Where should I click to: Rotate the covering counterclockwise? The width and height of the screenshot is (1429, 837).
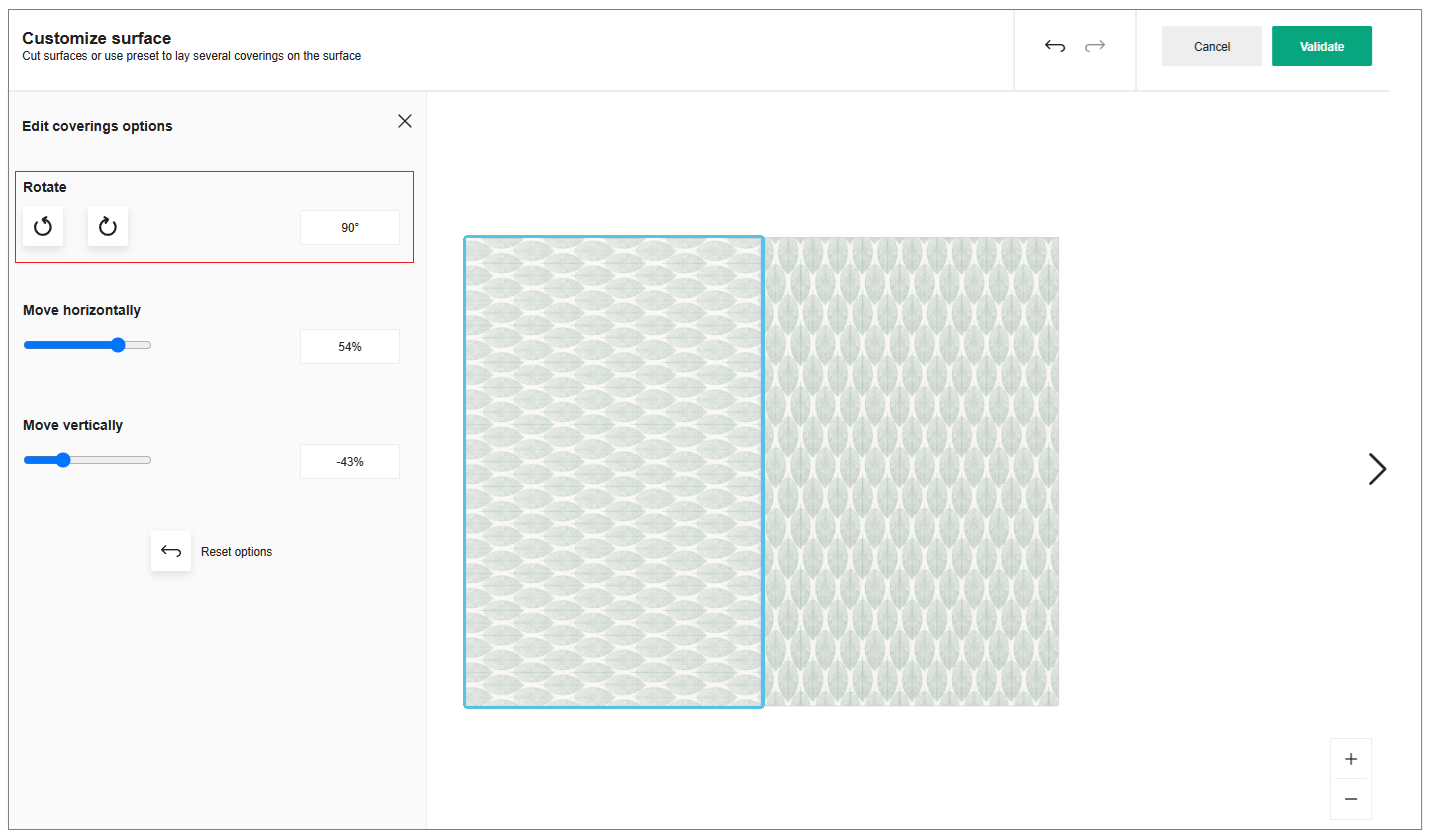point(43,226)
